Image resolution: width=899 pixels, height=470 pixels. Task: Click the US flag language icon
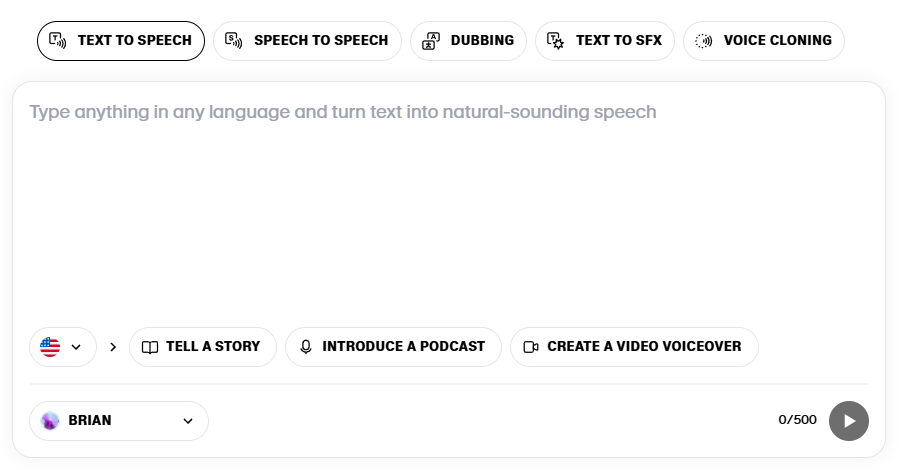pyautogui.click(x=50, y=347)
